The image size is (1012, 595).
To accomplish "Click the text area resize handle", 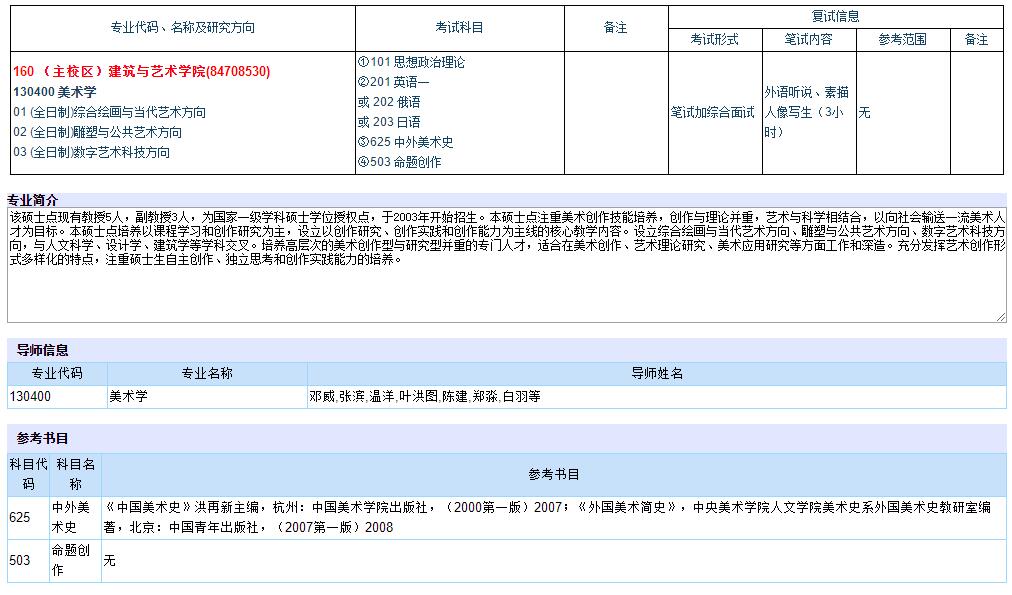I will coord(1001,317).
